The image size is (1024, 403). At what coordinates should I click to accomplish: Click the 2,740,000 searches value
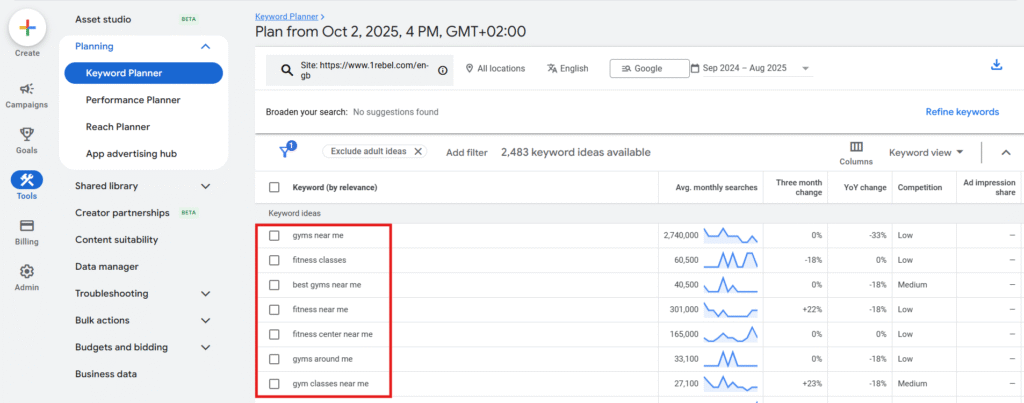click(679, 235)
